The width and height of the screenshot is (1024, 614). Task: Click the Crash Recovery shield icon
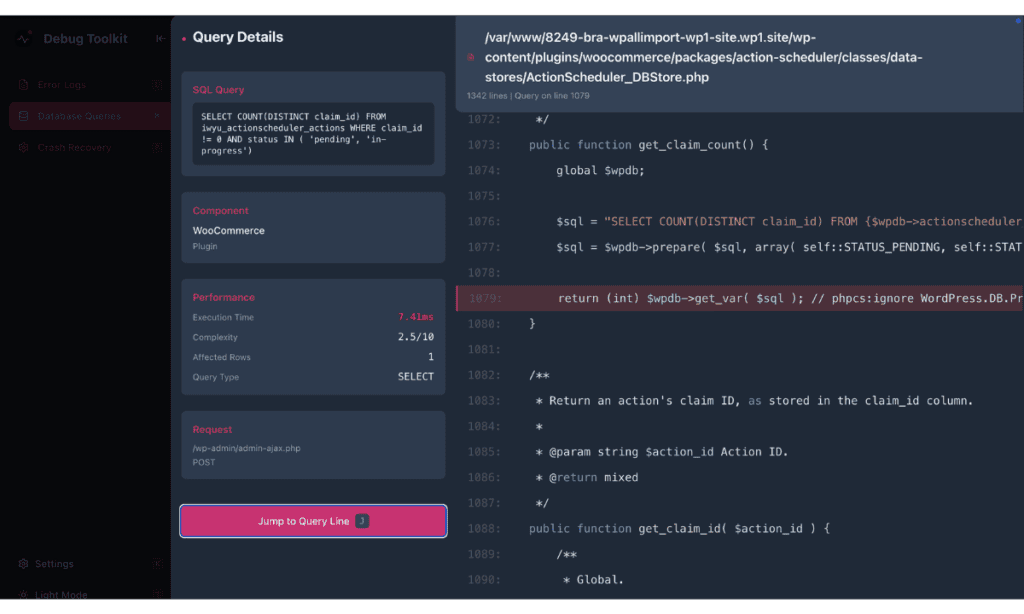pos(24,148)
